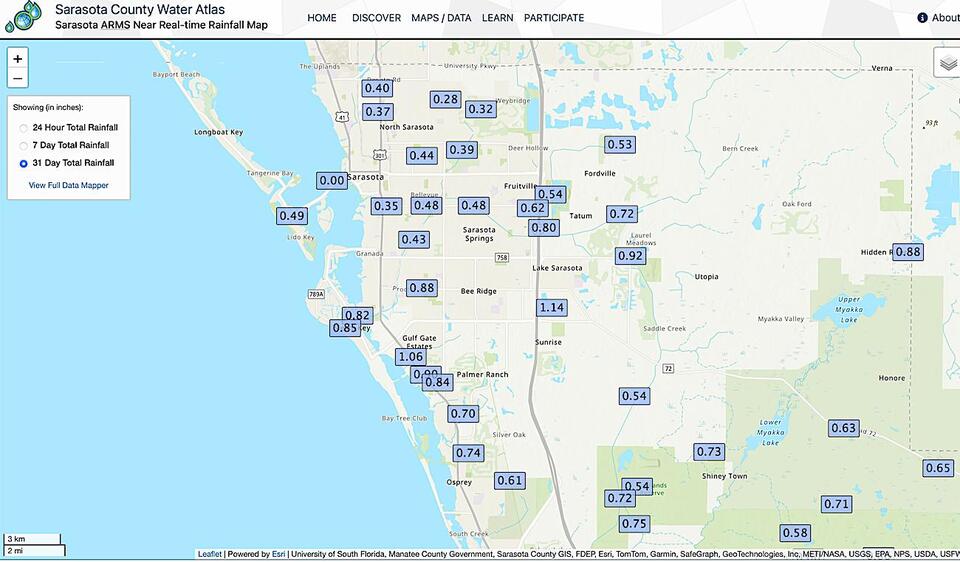Click the 0.74 rainfall marker
The image size is (960, 562).
pyautogui.click(x=468, y=453)
